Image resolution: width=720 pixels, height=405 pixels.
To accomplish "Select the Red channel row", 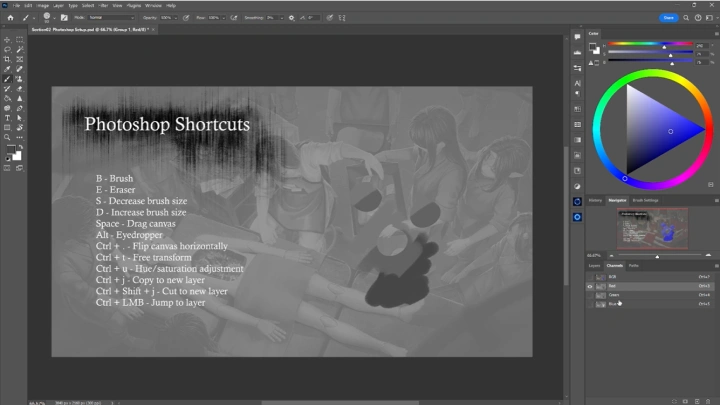I will (x=650, y=286).
